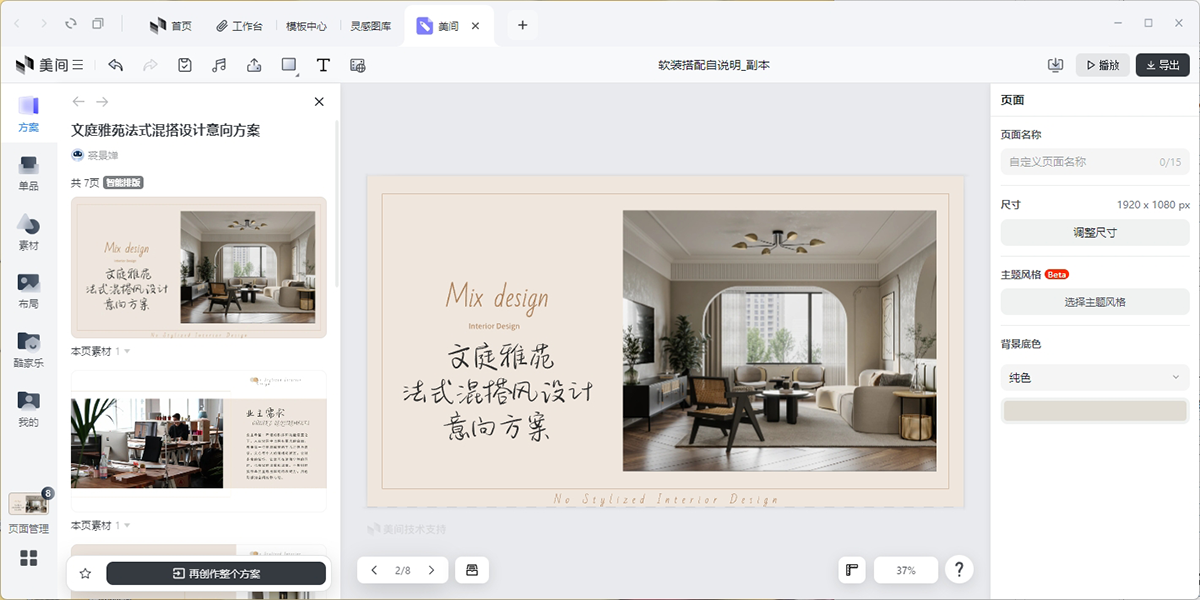Expand 本页素材 under the first thumbnail
Viewport: 1200px width, 600px height.
coord(100,351)
